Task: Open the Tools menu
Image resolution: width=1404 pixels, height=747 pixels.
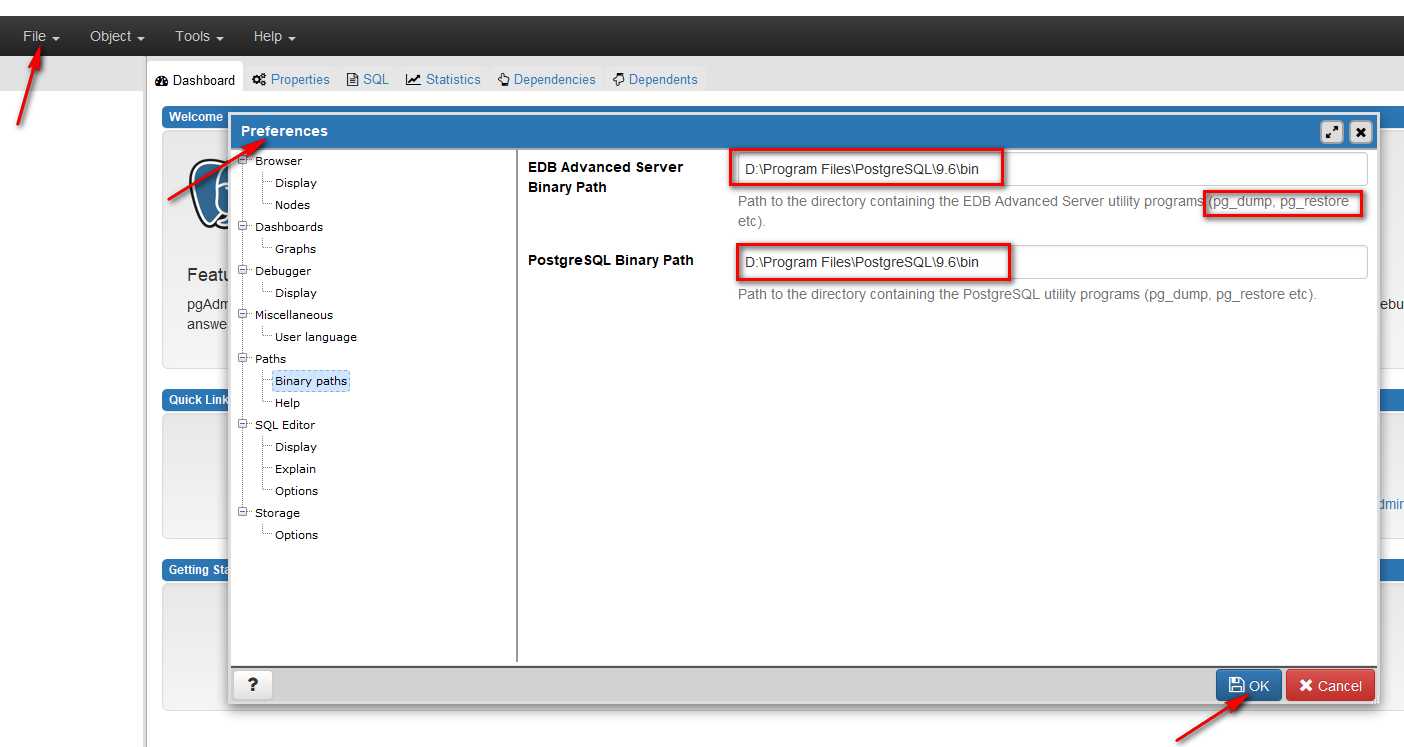Action: [x=199, y=36]
